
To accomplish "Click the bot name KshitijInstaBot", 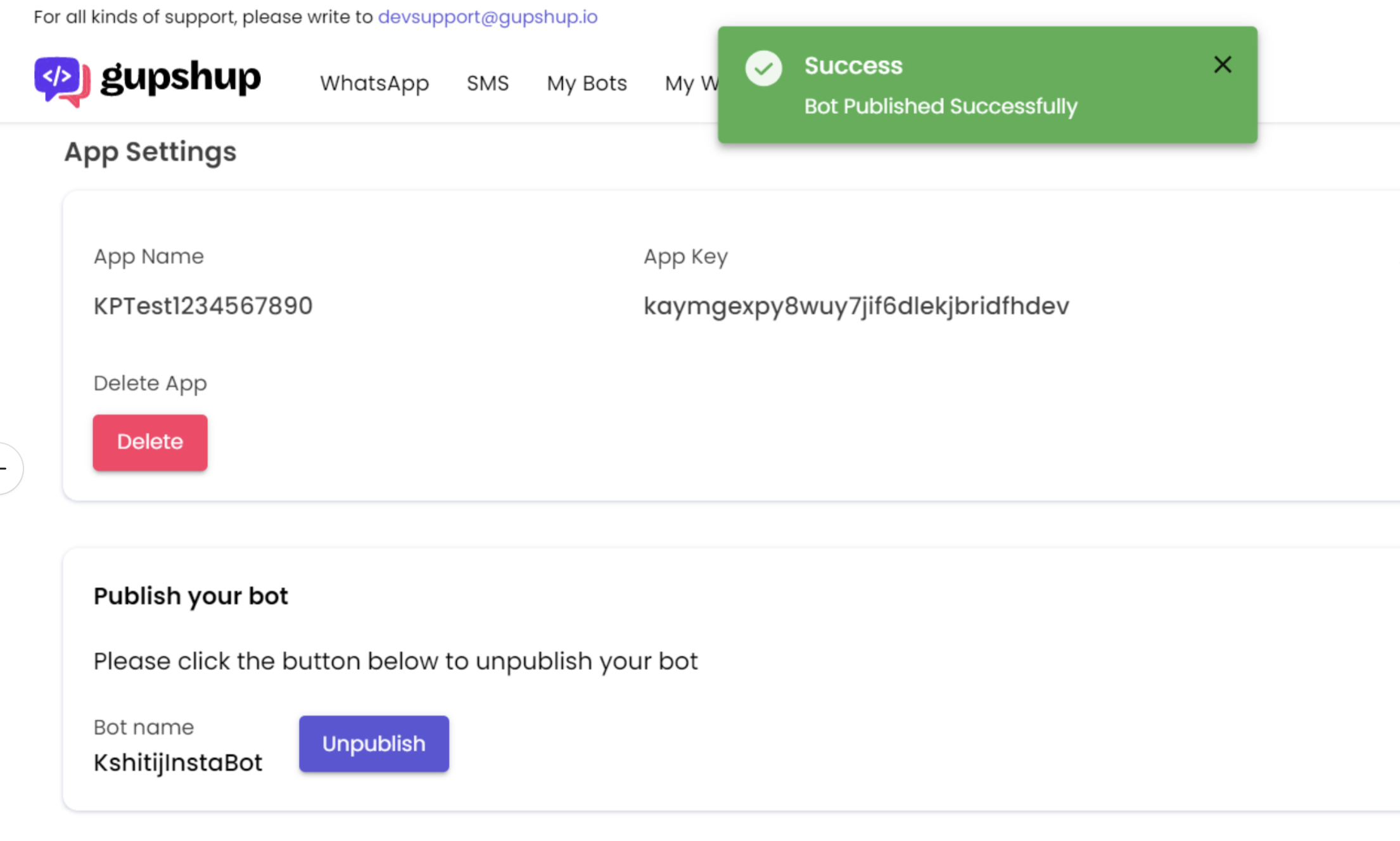I will click(x=177, y=762).
